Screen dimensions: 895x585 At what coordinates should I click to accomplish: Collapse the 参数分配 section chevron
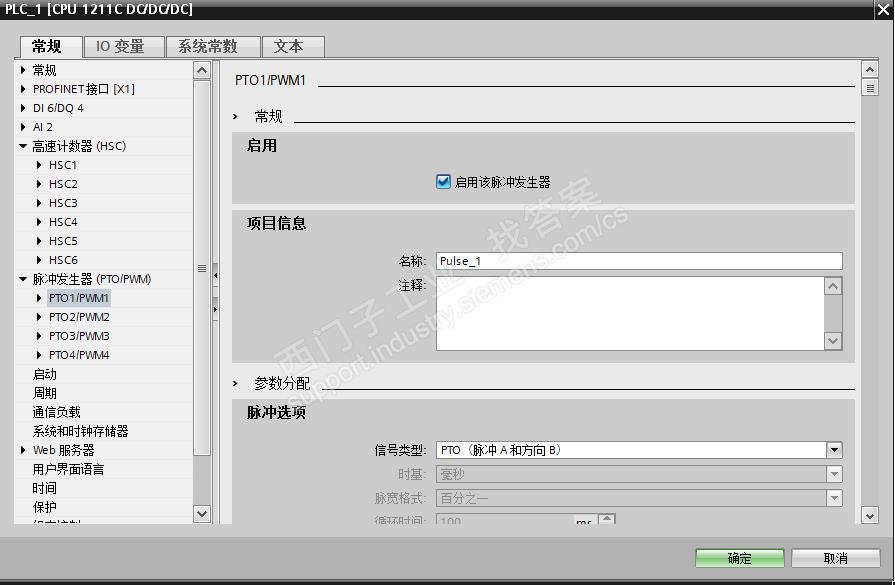pos(235,384)
